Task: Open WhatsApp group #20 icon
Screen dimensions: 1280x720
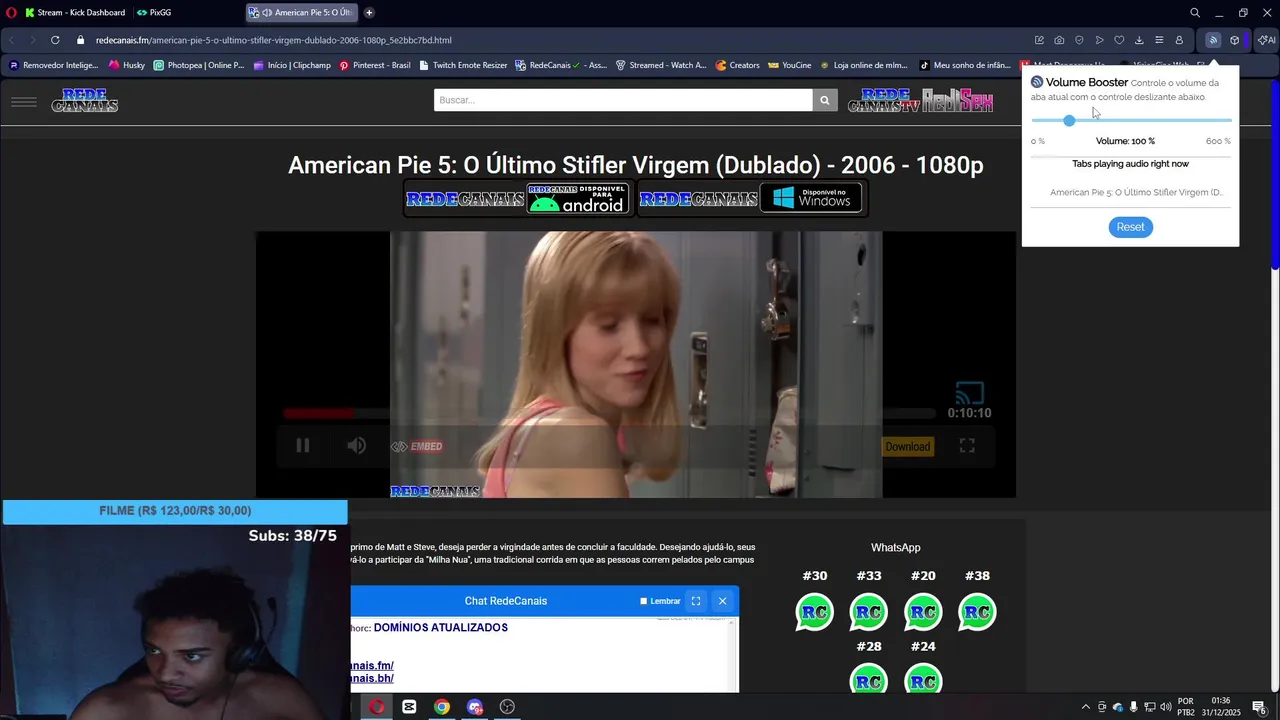Action: [x=923, y=612]
